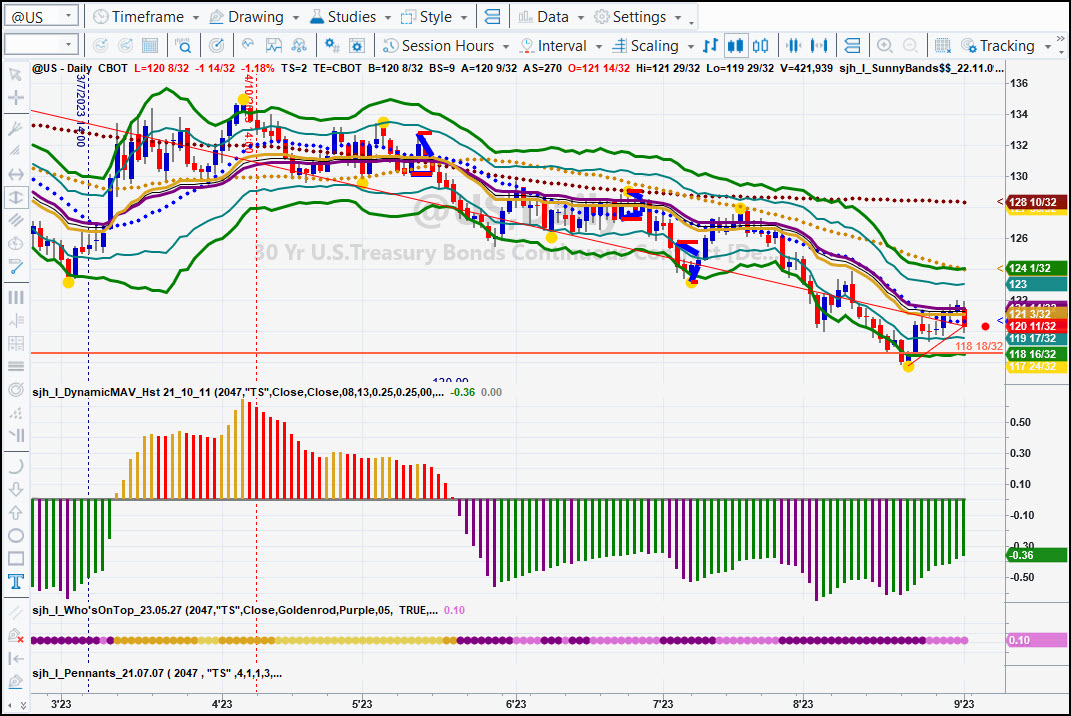Choose the vertical bars drawing tool
The image size is (1071, 716).
15,297
